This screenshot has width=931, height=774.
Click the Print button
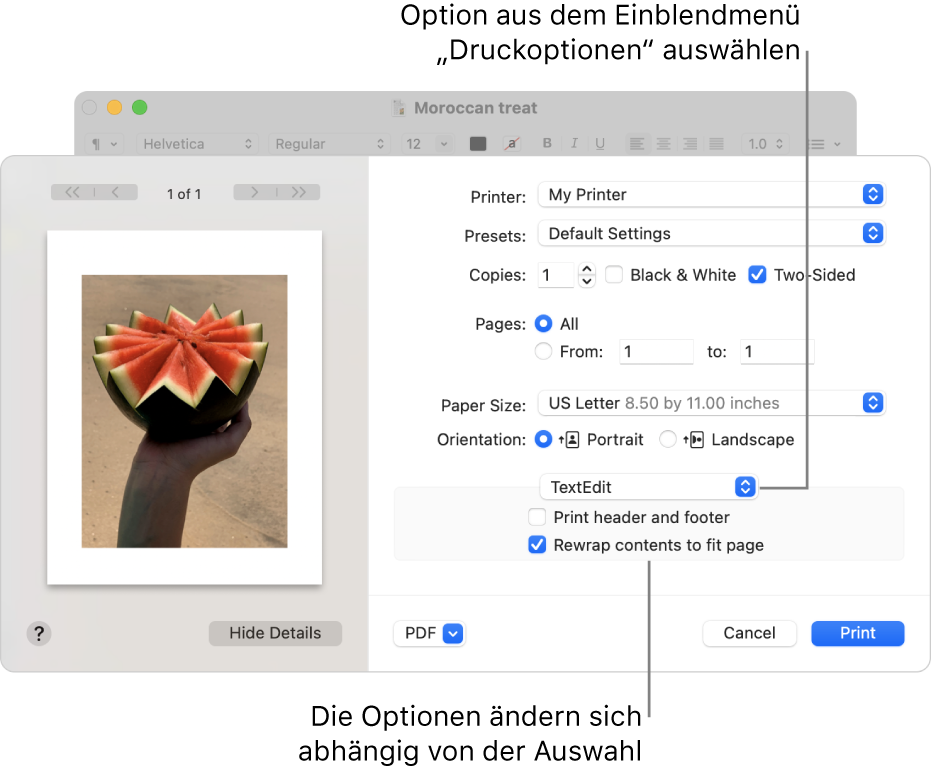click(x=857, y=633)
